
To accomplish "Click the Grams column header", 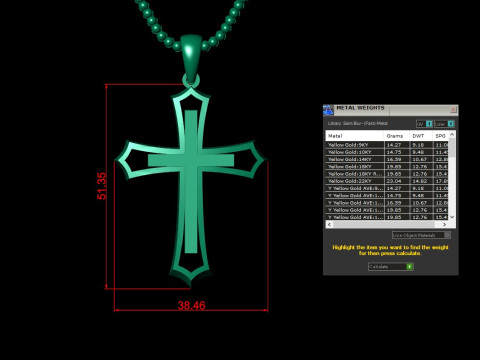I will point(397,136).
